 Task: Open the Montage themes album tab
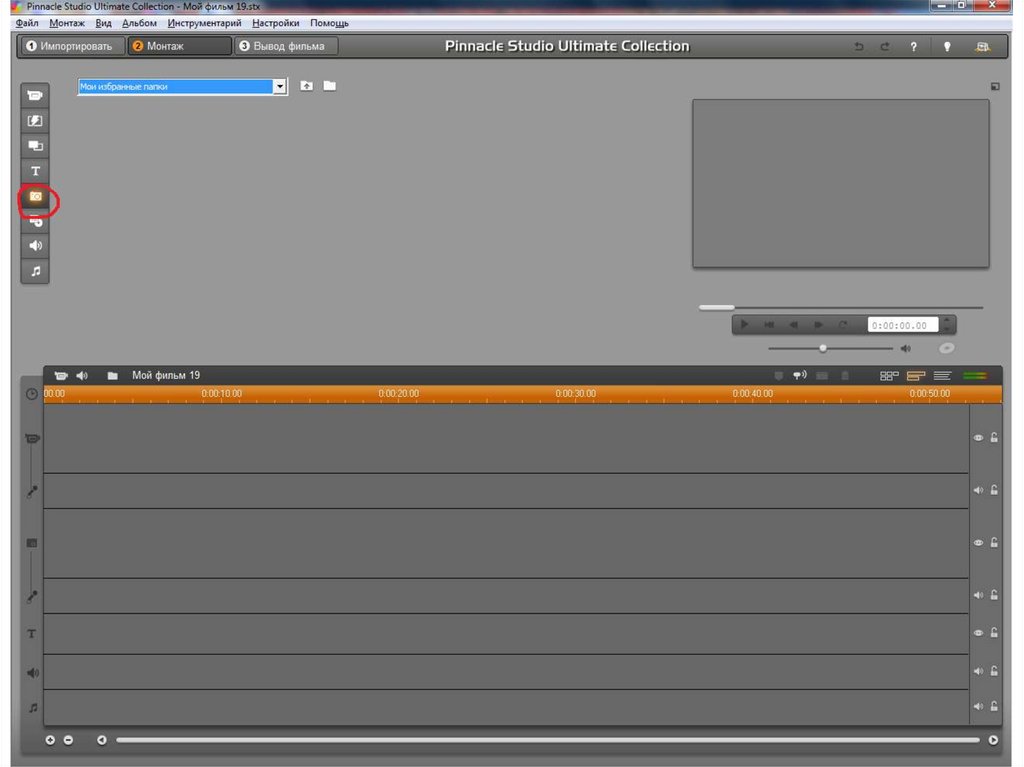[x=35, y=146]
